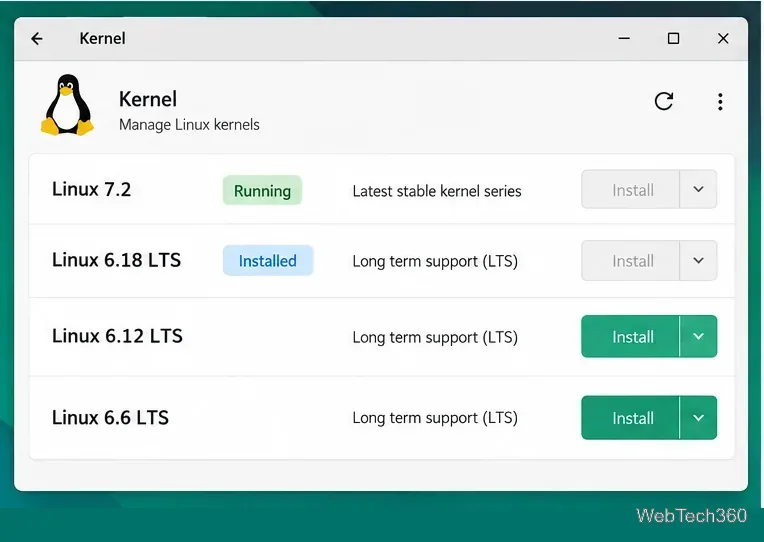Click the Kernel title in the title bar

(x=102, y=38)
